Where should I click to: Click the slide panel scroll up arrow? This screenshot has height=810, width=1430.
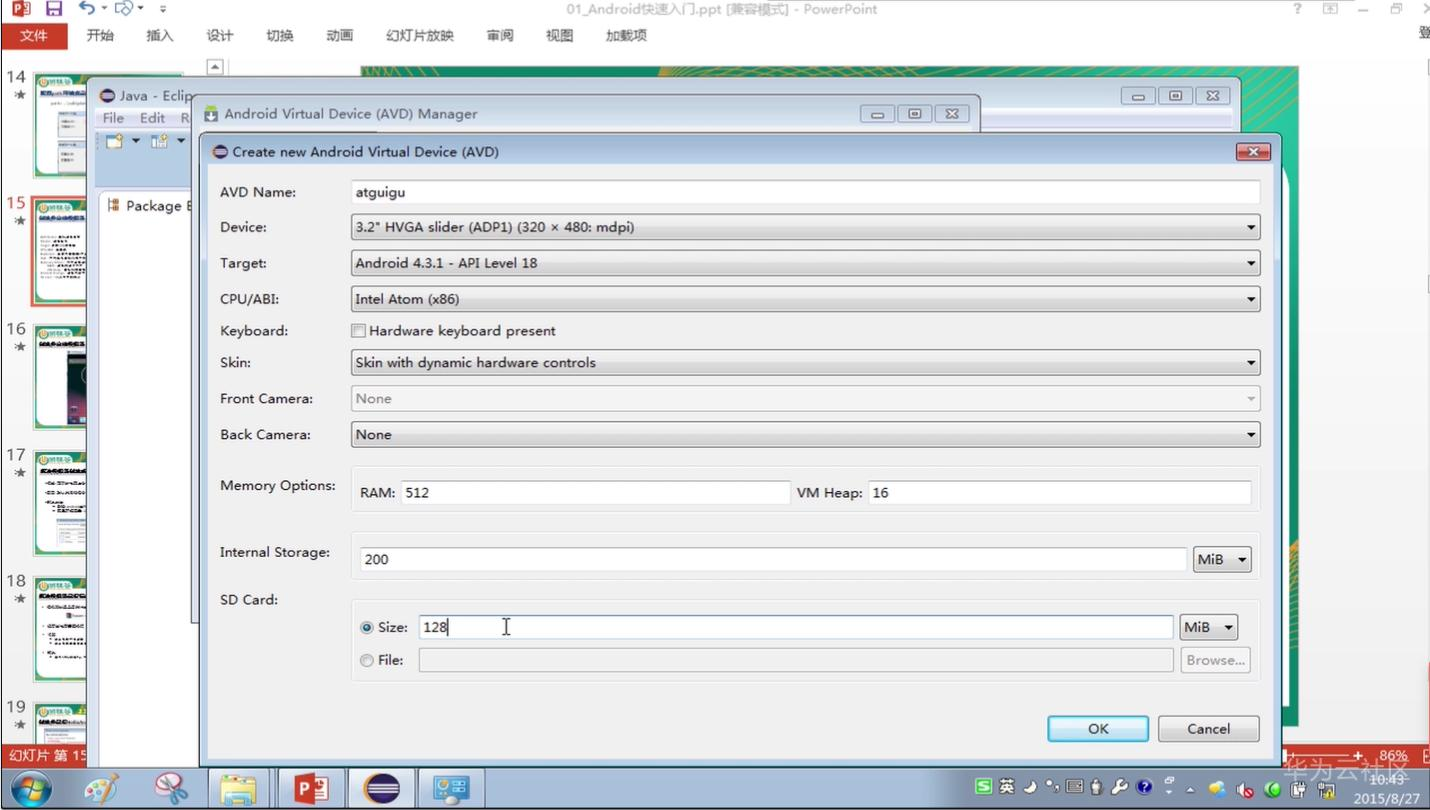click(214, 67)
